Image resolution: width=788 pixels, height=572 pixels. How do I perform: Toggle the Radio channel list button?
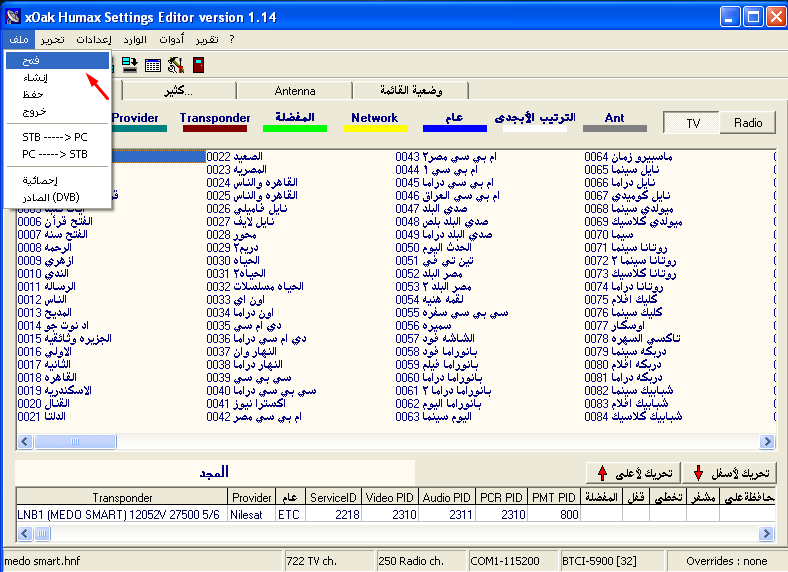click(x=748, y=123)
